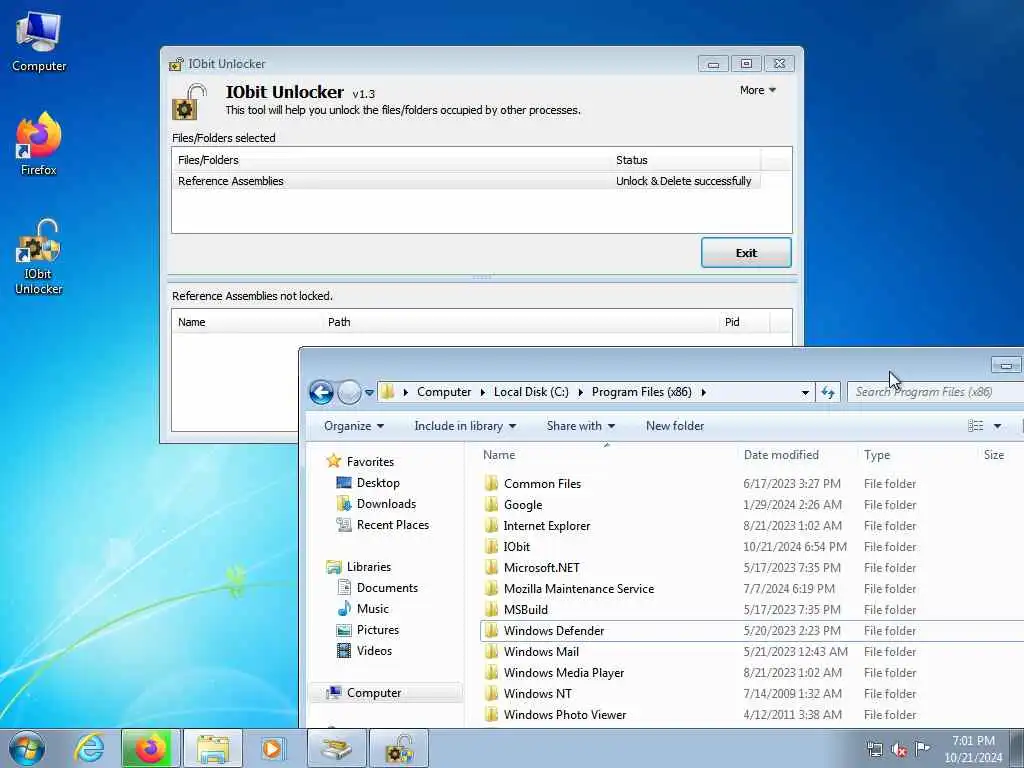Select the IObit folder icon
The height and width of the screenshot is (768, 1024).
(492, 546)
